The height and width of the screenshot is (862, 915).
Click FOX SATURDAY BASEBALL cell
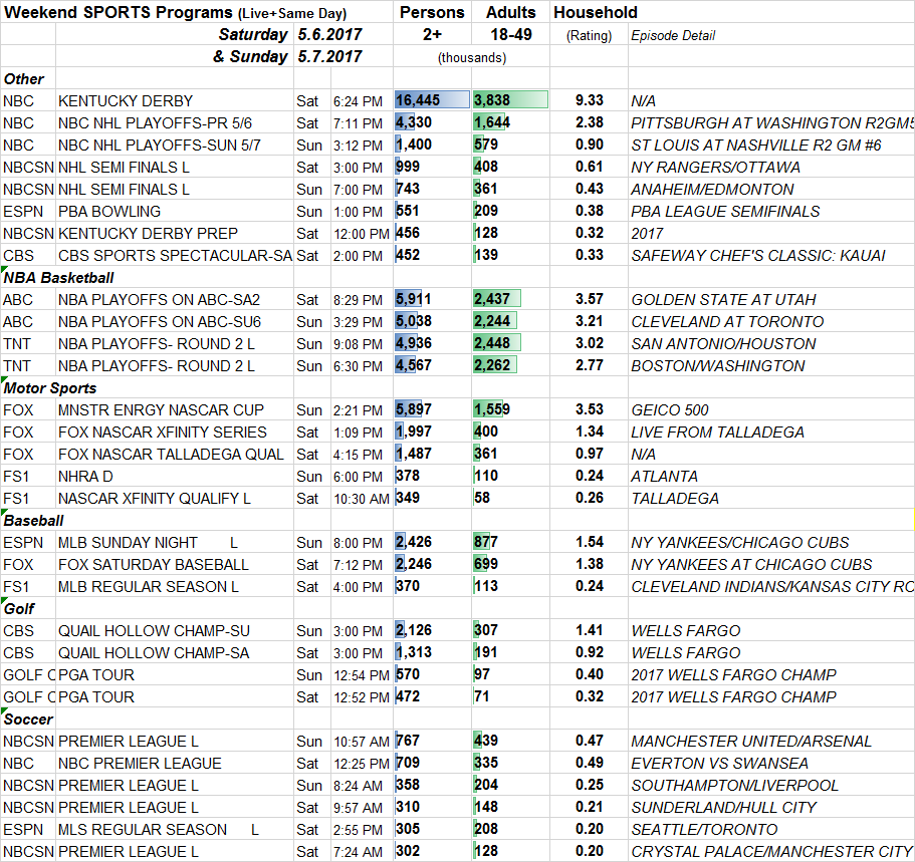(174, 565)
